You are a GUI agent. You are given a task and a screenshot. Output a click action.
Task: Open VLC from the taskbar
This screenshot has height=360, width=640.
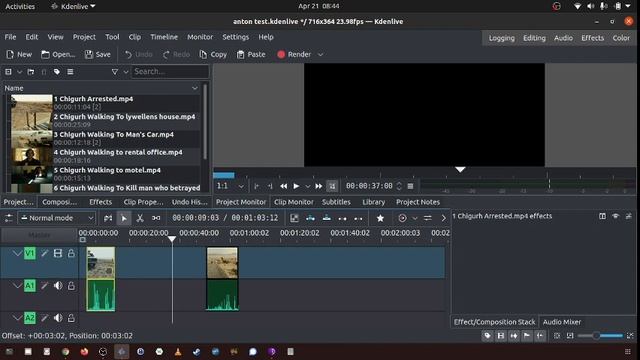click(x=178, y=351)
